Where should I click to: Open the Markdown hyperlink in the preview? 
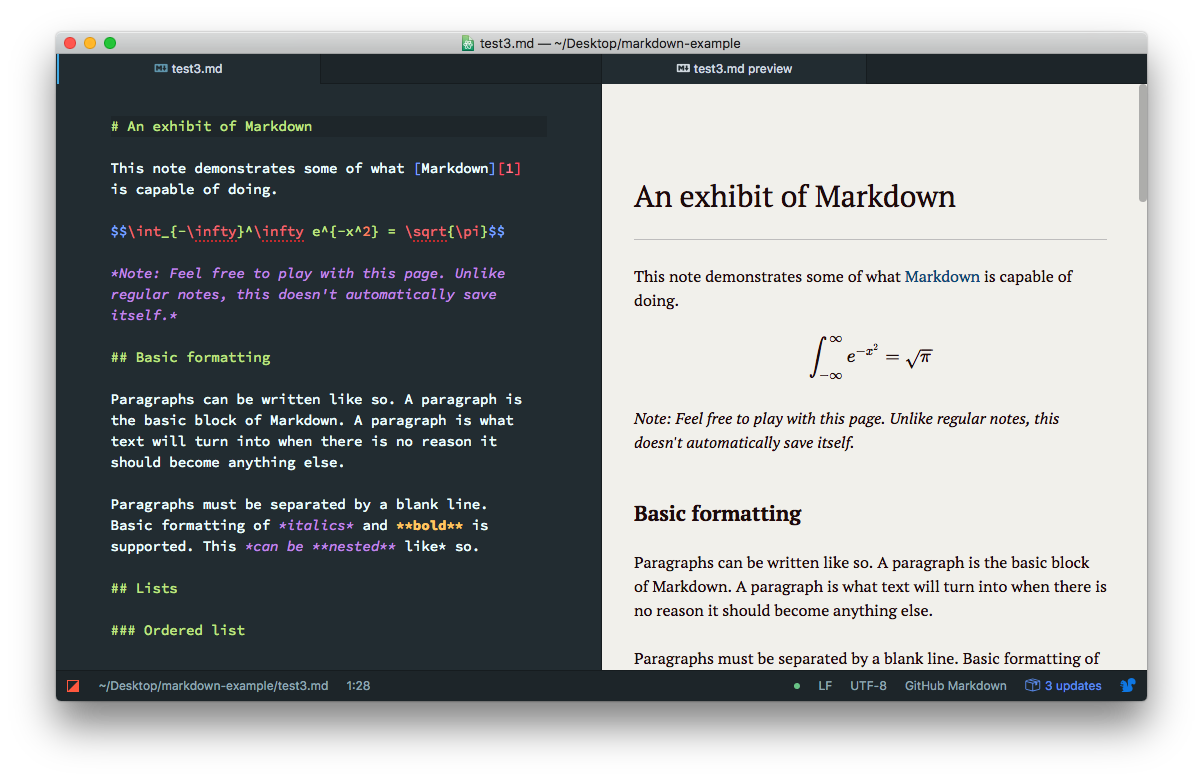click(x=942, y=277)
